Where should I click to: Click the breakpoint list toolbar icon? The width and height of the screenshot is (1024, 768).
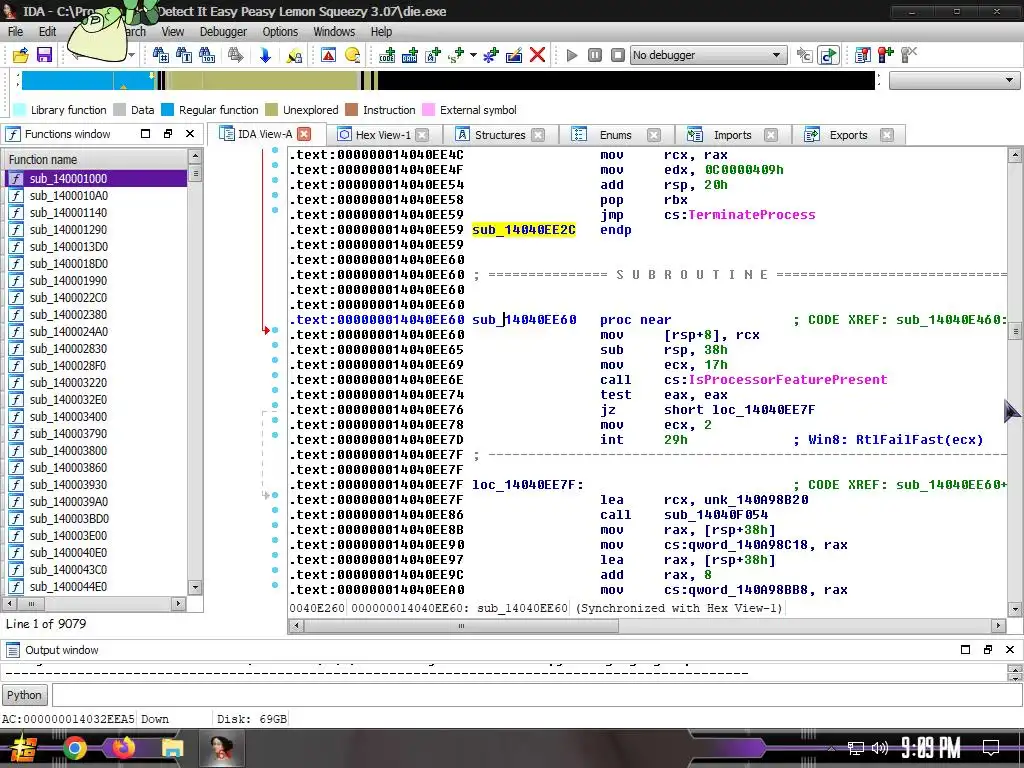863,56
